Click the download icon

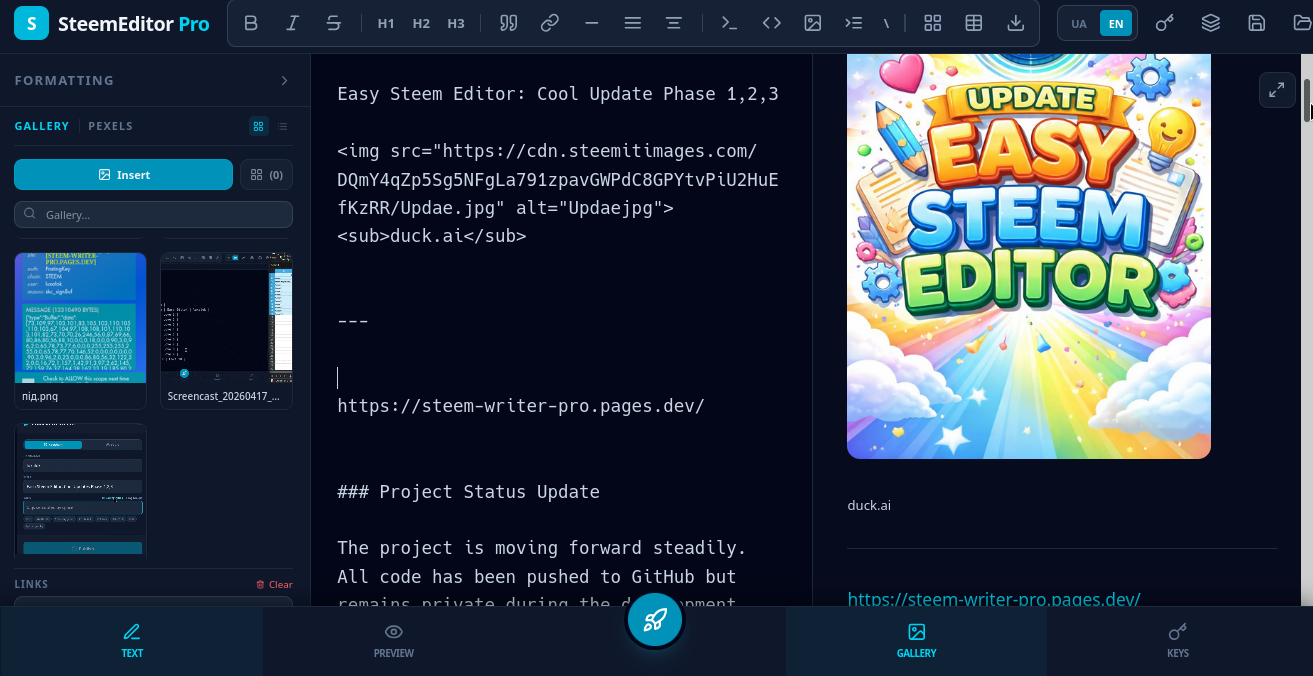(1016, 23)
